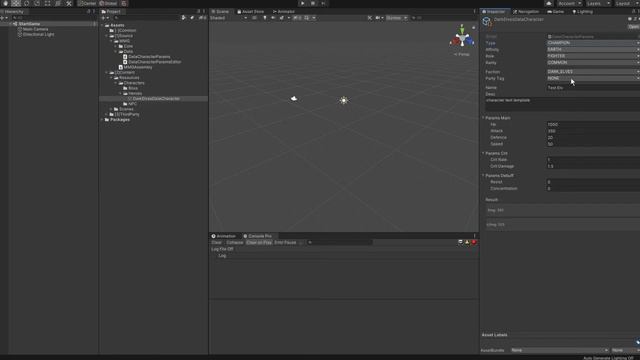Select the camera object in the scene view

294,98
